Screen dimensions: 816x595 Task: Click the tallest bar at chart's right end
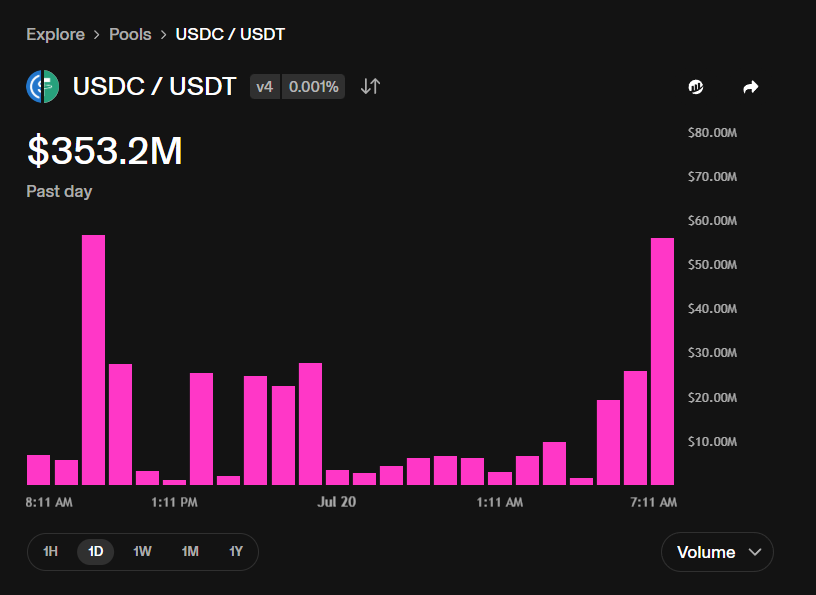click(662, 361)
